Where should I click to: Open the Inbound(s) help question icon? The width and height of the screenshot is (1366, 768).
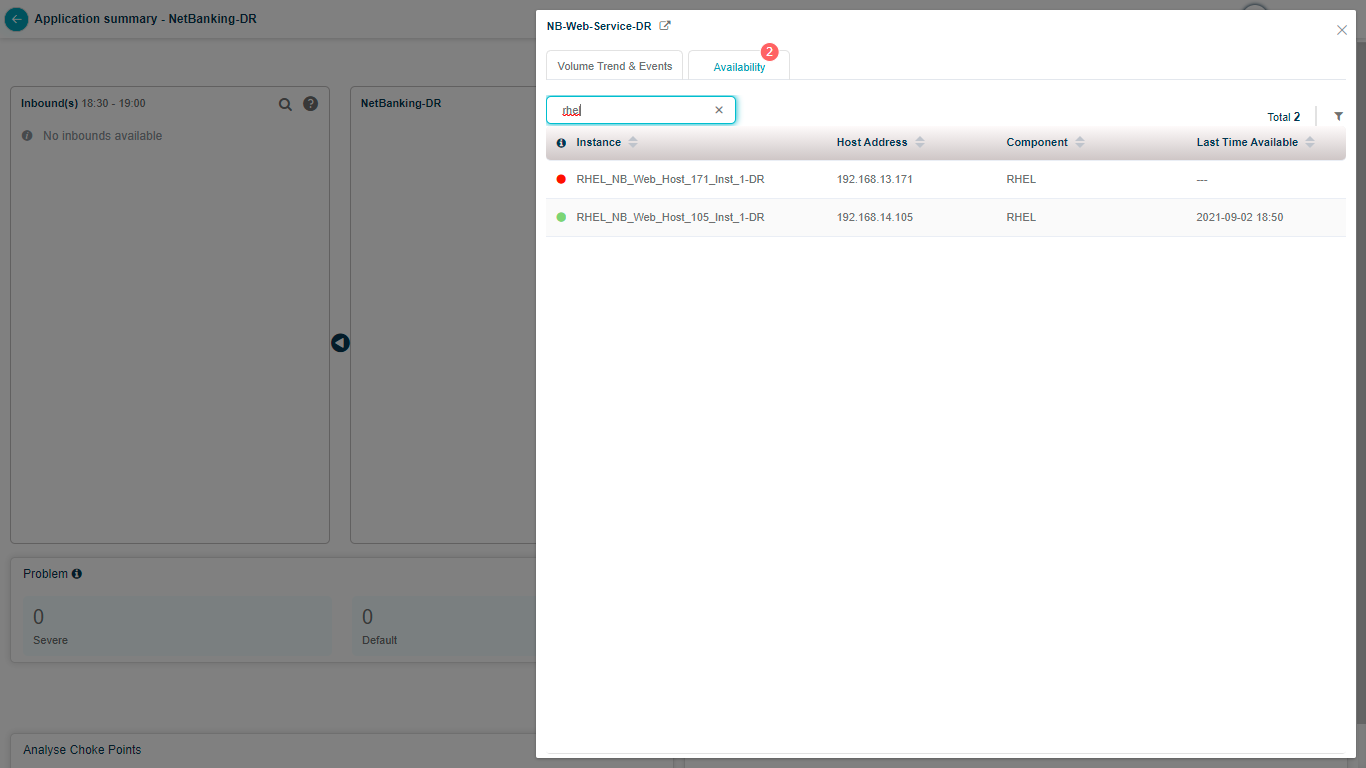(310, 104)
